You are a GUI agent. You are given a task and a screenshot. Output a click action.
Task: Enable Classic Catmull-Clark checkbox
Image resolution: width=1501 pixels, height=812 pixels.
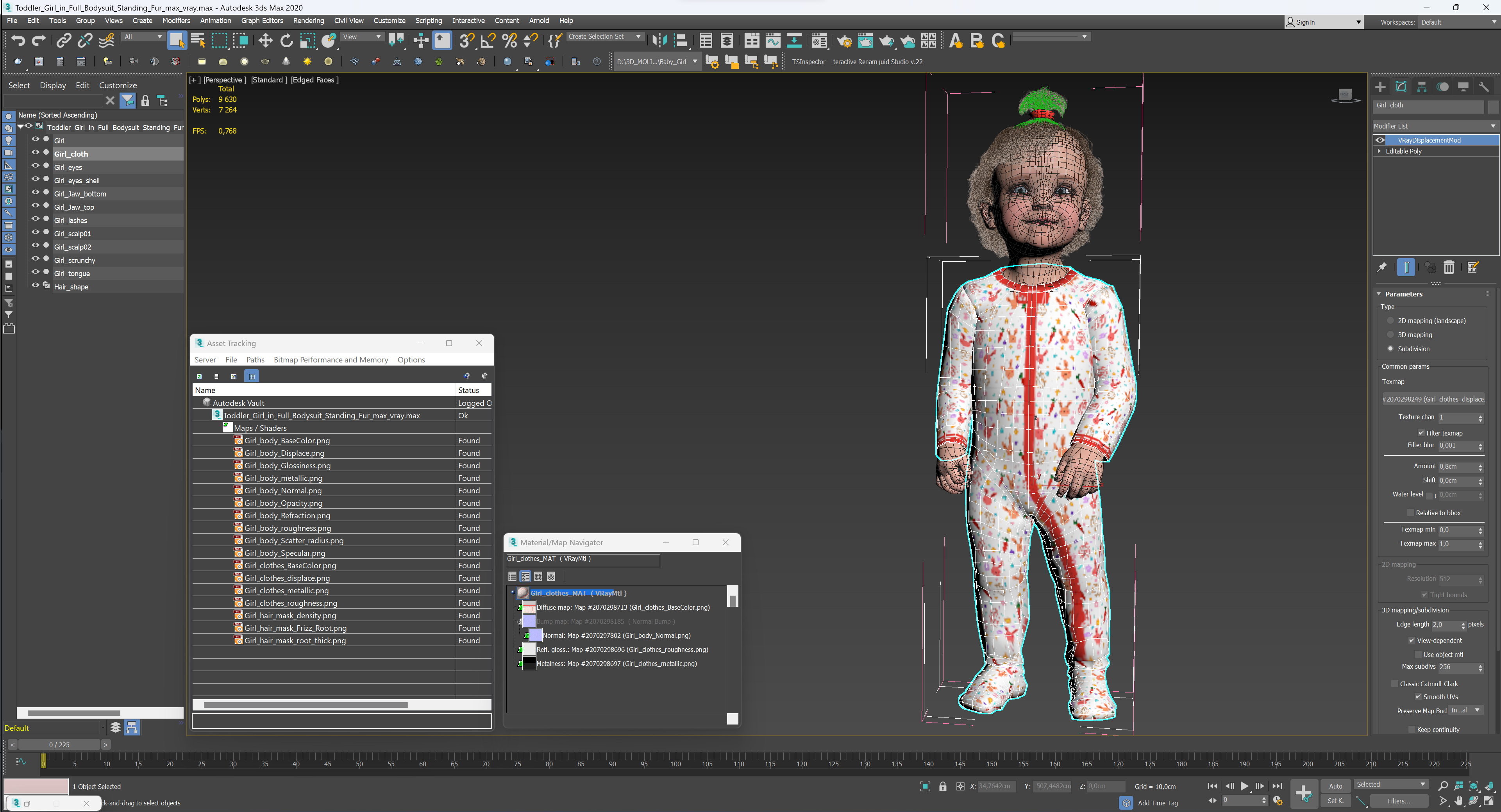point(1395,684)
